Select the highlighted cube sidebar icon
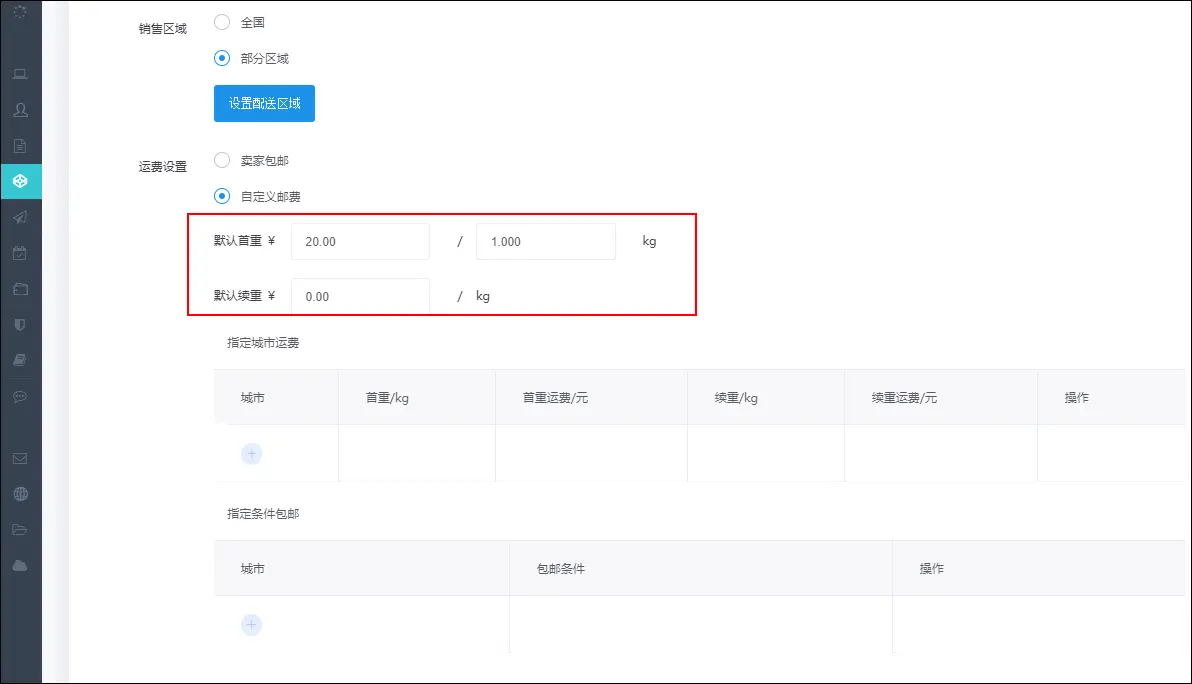The height and width of the screenshot is (684, 1192). [20, 181]
